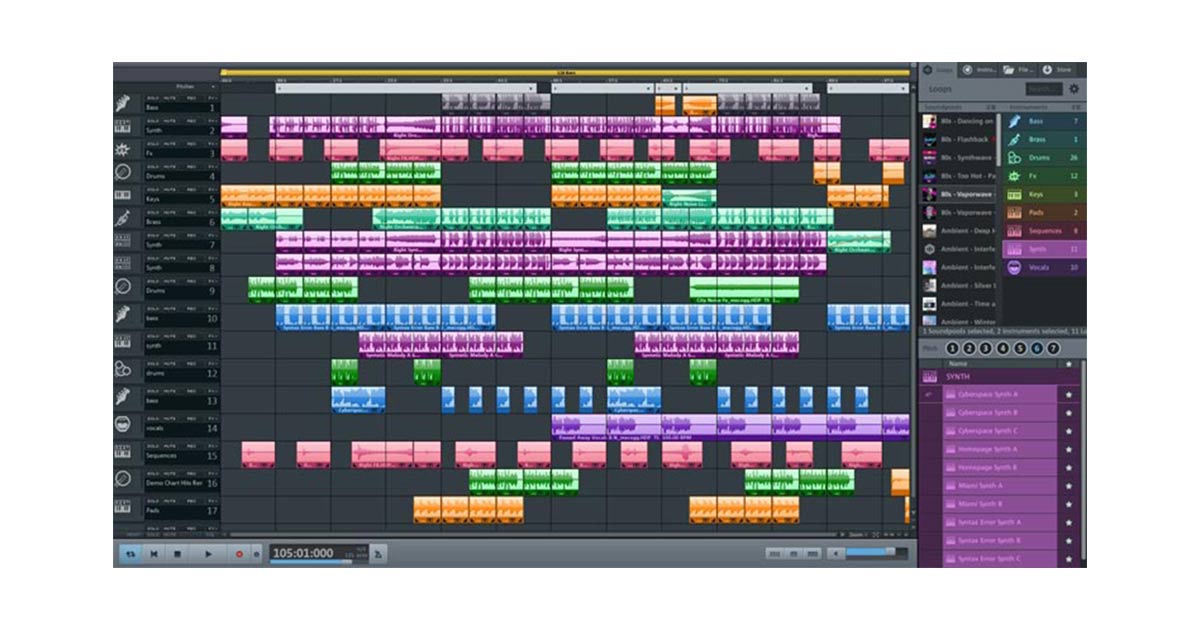Start playback with the play button
This screenshot has width=1200, height=630.
207,553
